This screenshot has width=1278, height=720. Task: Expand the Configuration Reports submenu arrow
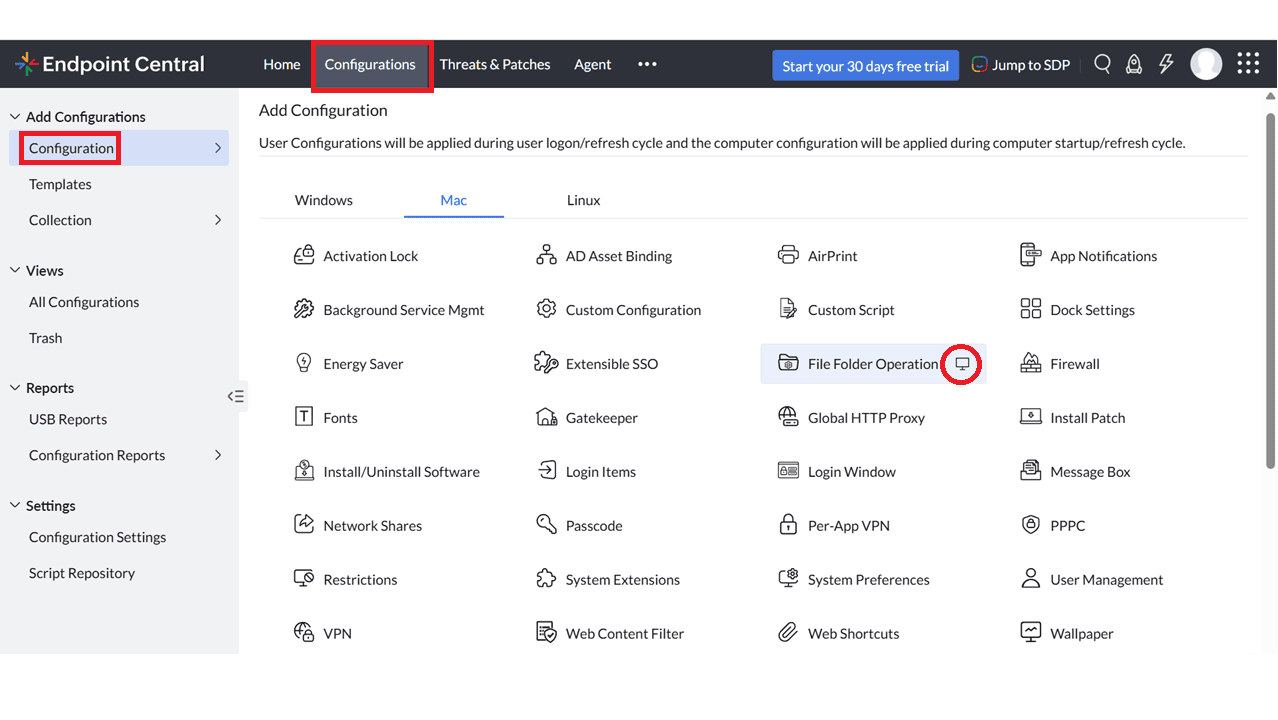[x=218, y=455]
